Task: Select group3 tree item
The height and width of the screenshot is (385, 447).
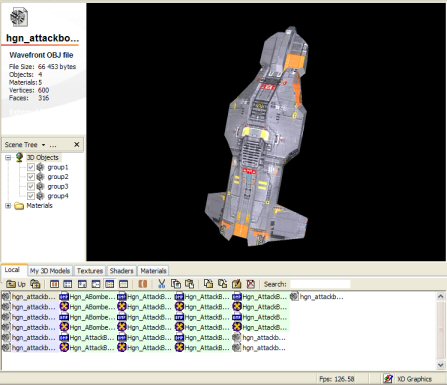Action: click(58, 186)
